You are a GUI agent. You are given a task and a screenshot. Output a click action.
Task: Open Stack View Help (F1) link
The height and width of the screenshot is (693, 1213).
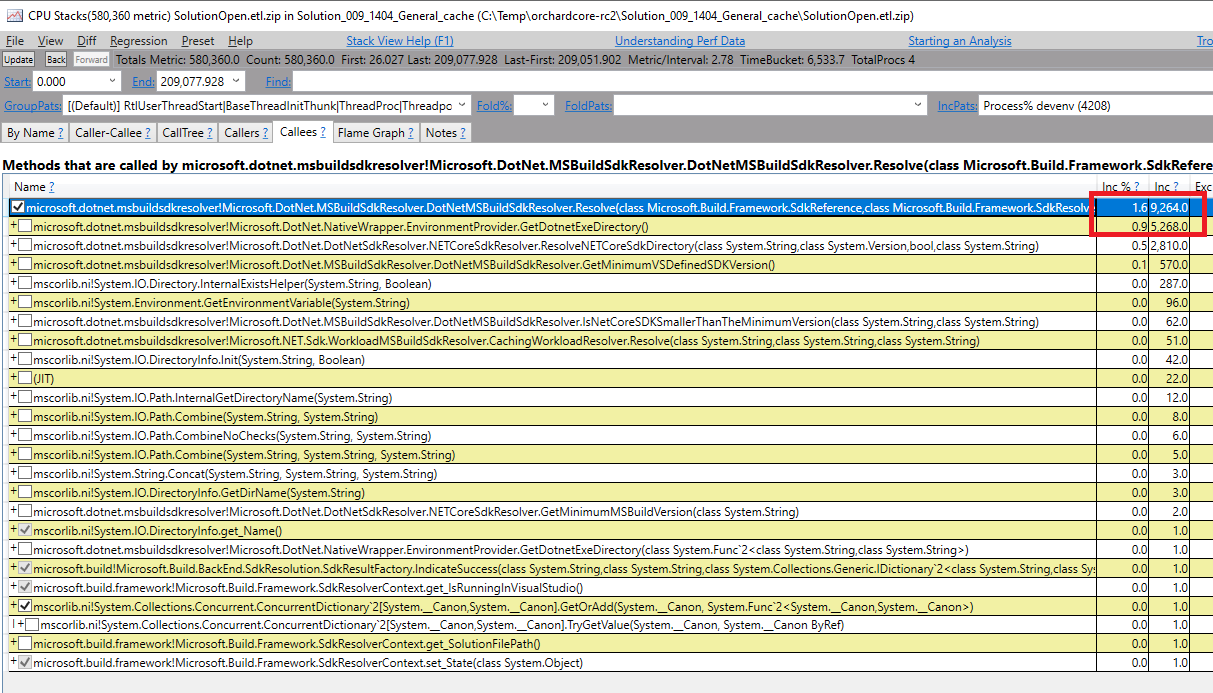point(400,41)
